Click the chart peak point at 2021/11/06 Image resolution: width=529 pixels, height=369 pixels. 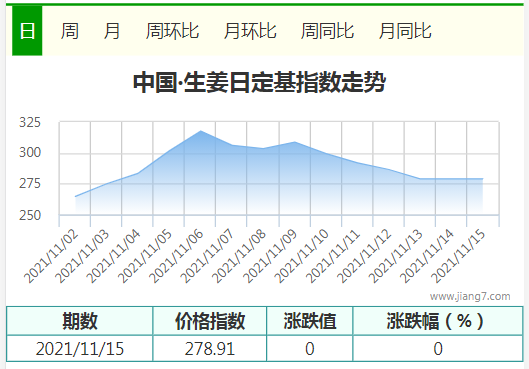[201, 131]
